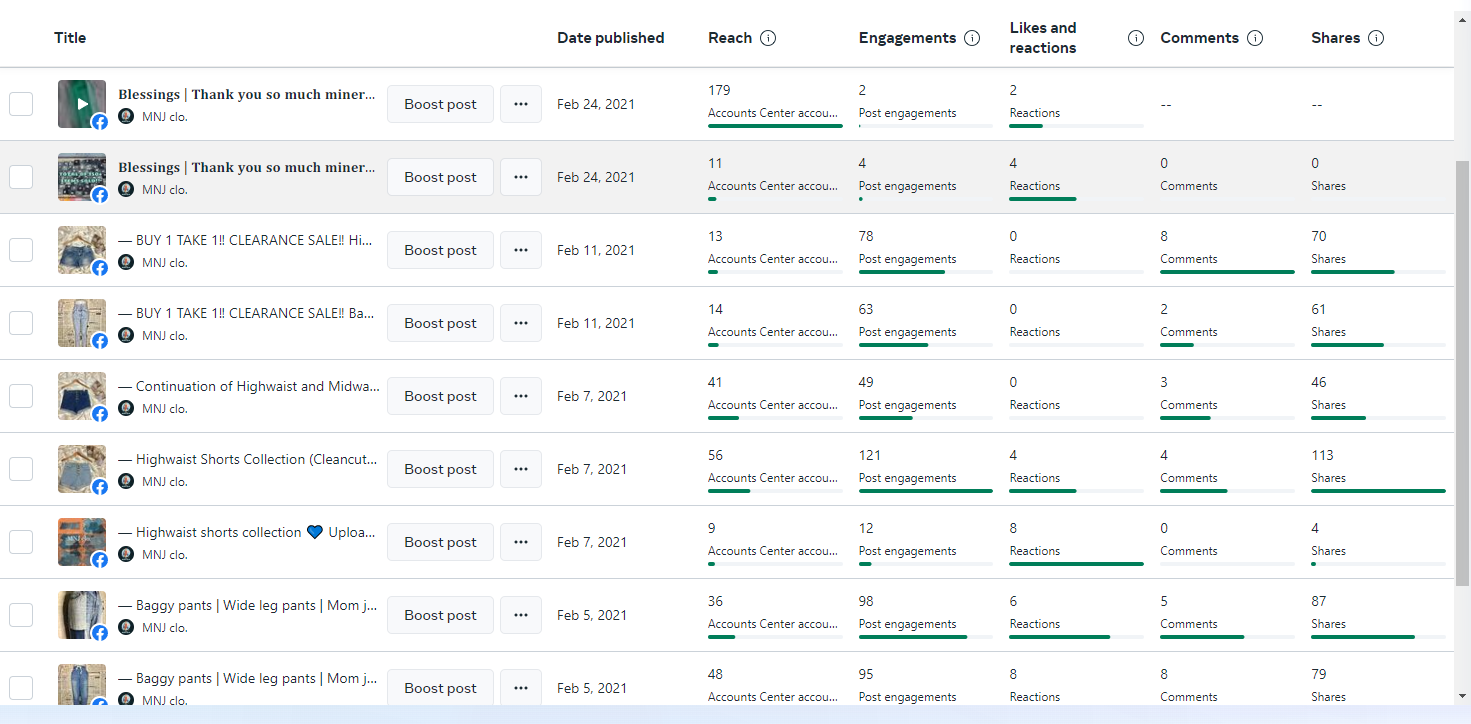Open the Highwaist shorts collection blue heart post title

(x=247, y=532)
